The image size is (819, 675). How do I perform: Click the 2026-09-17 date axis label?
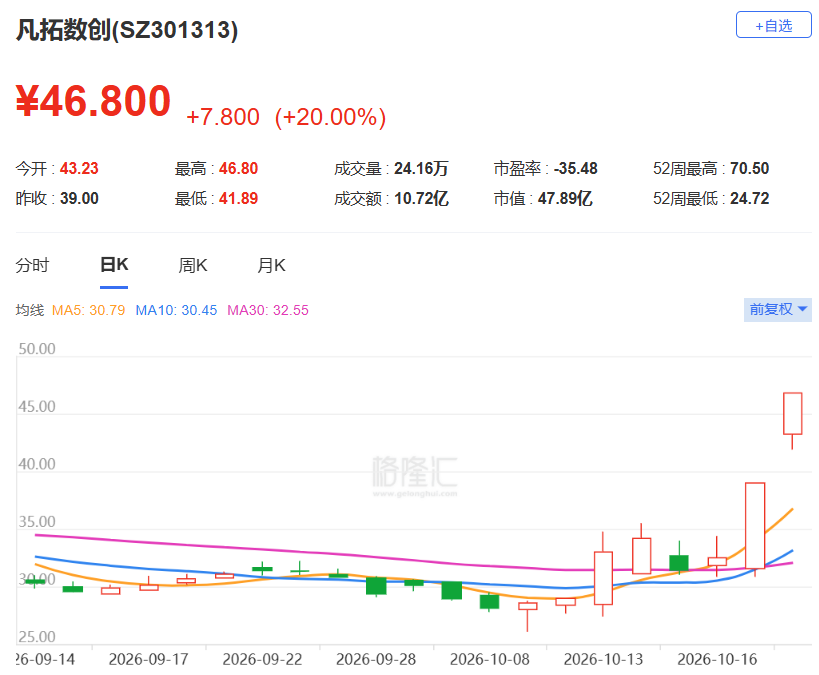click(x=148, y=659)
